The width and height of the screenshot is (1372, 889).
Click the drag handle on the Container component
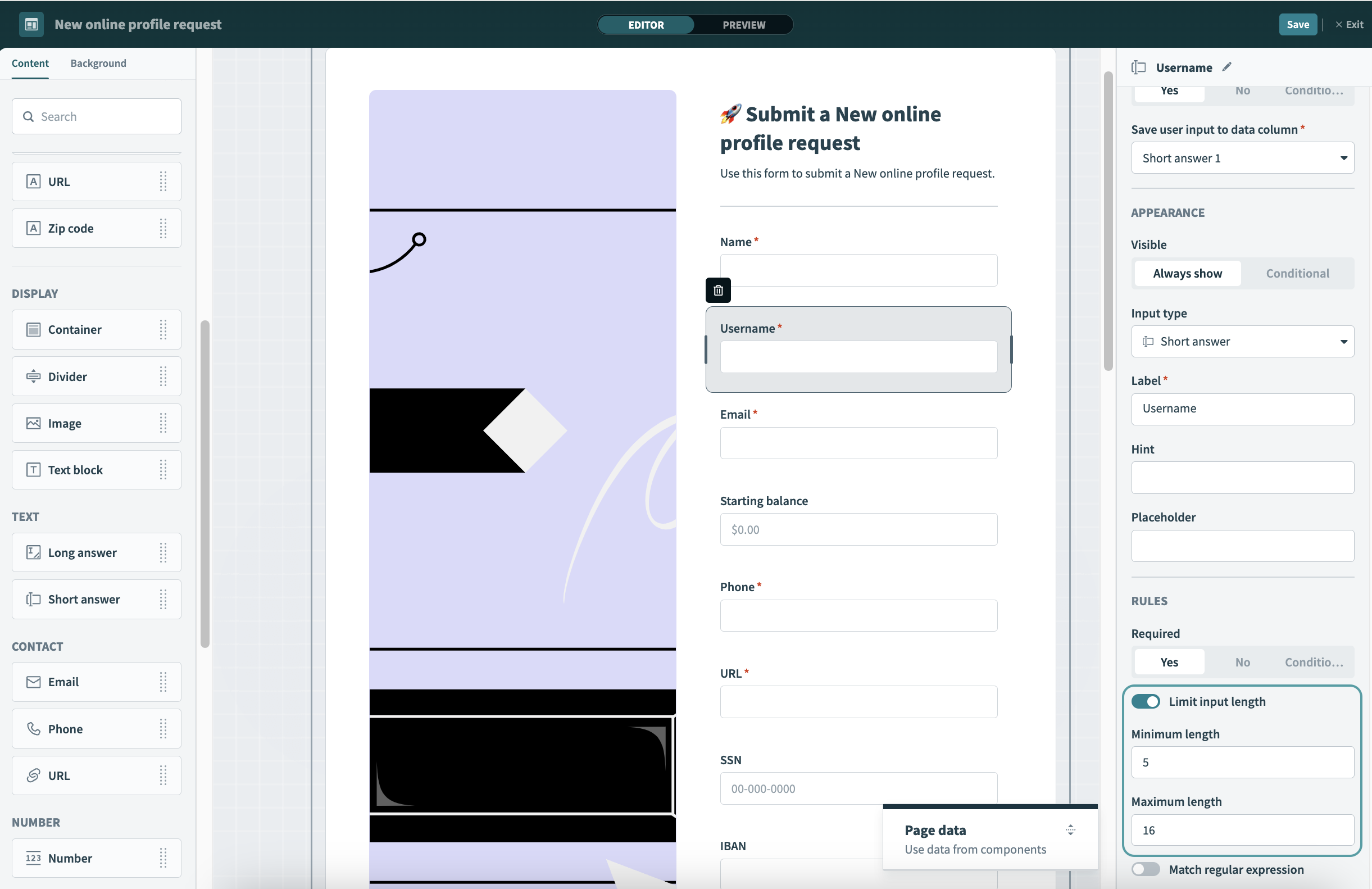(x=163, y=329)
